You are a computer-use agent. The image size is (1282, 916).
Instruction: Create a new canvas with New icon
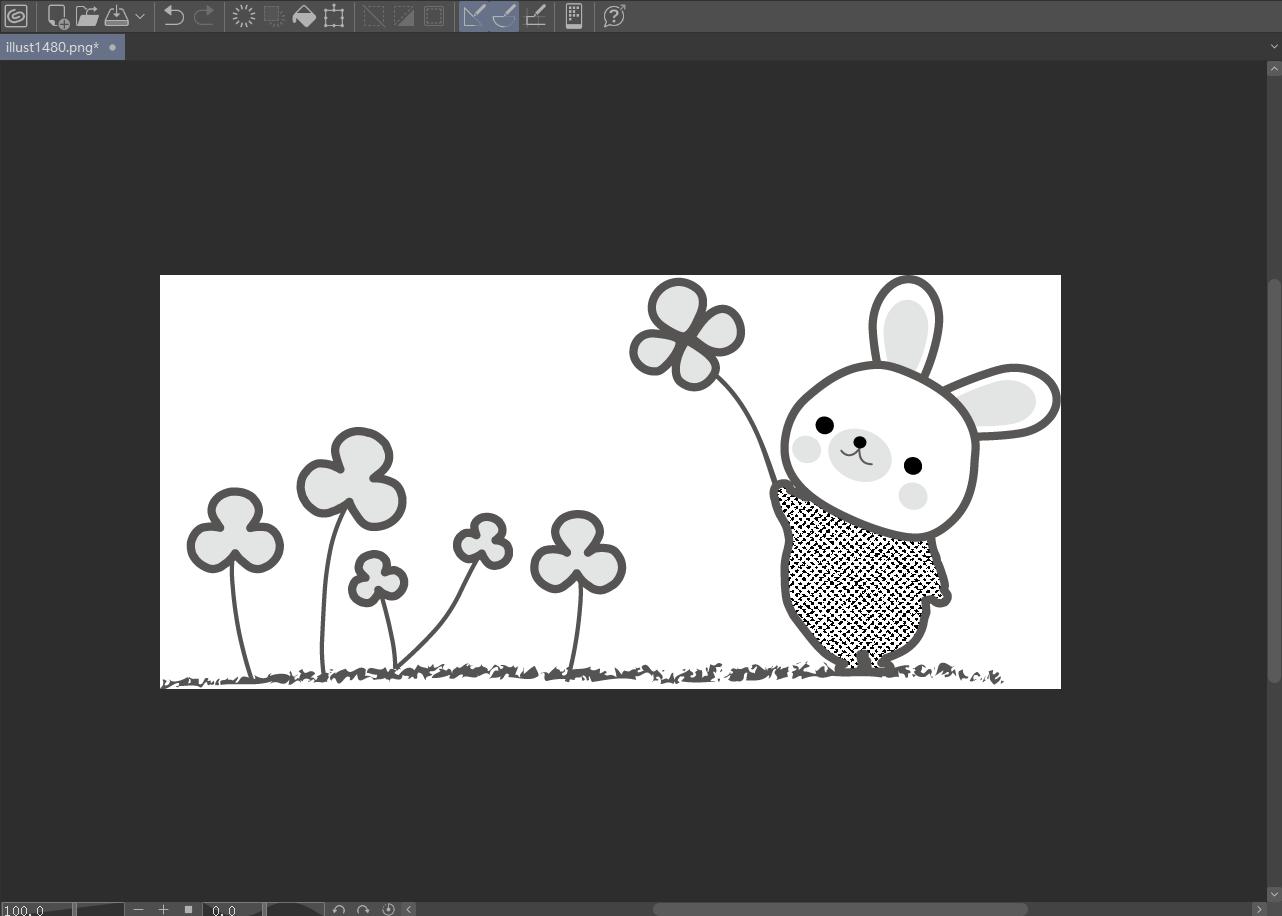click(x=57, y=16)
